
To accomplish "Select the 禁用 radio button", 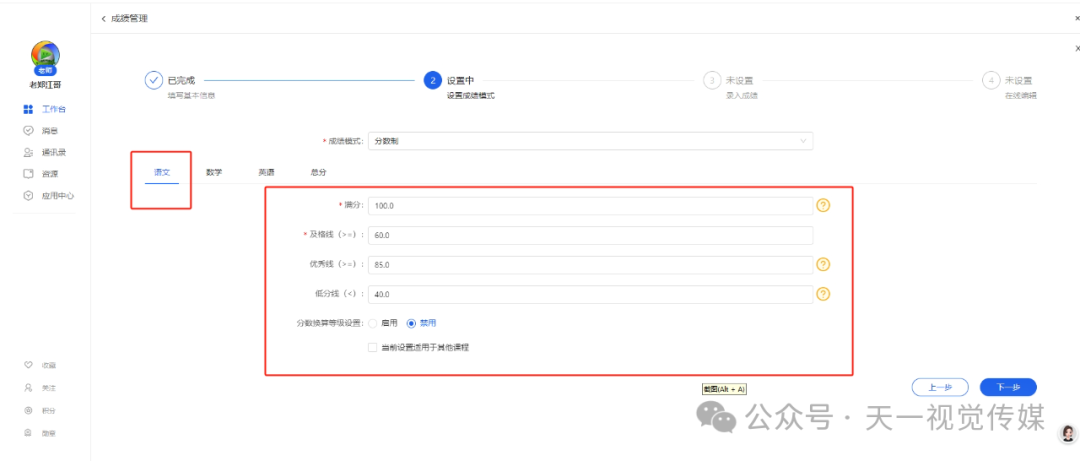I will pos(412,323).
